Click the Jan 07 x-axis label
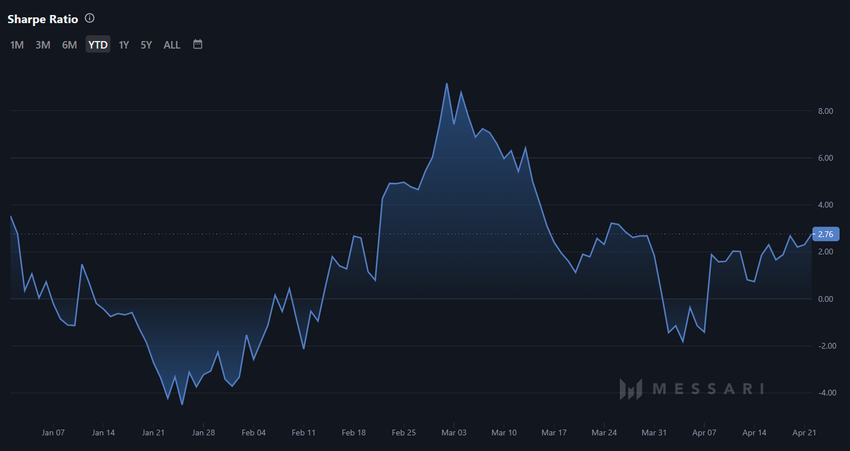This screenshot has height=451, width=850. pos(53,433)
